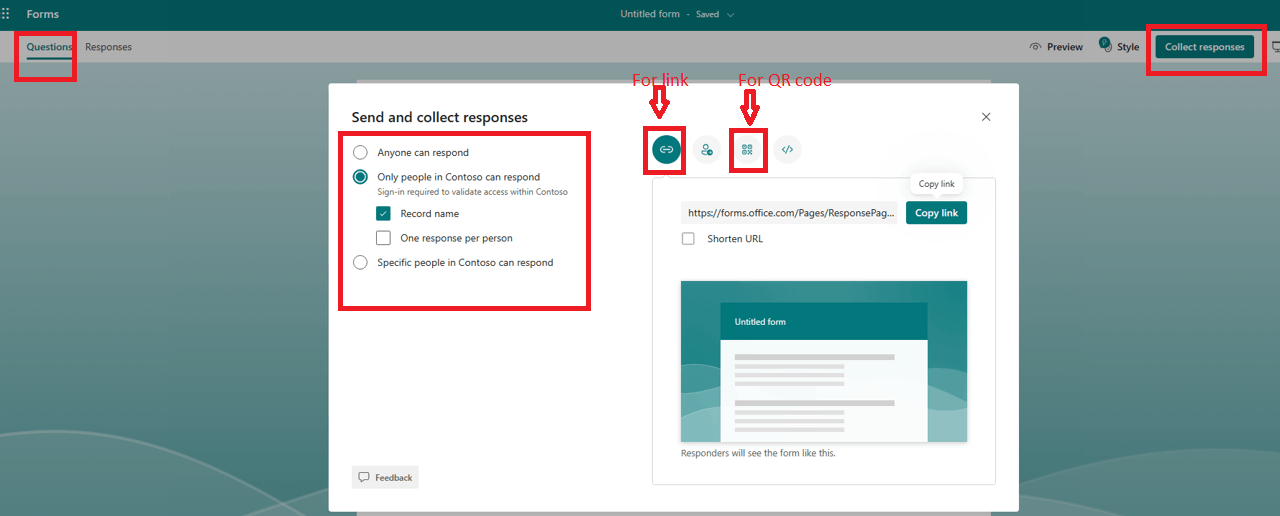The height and width of the screenshot is (516, 1280).
Task: Click the Preview eye icon
Action: click(x=1036, y=47)
